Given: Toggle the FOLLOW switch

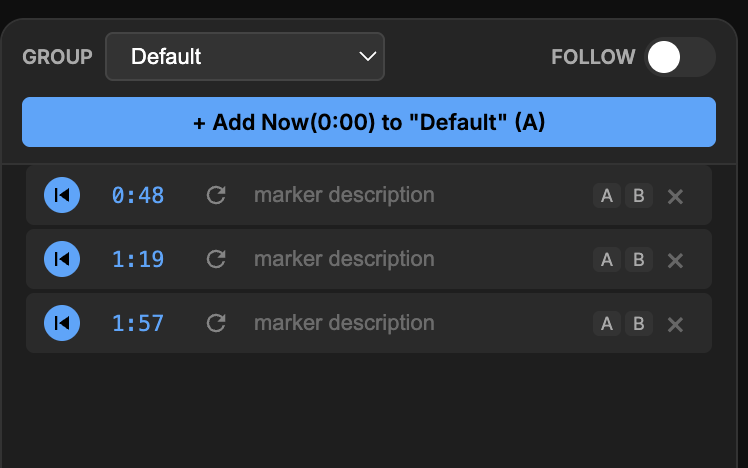Looking at the screenshot, I should [680, 57].
